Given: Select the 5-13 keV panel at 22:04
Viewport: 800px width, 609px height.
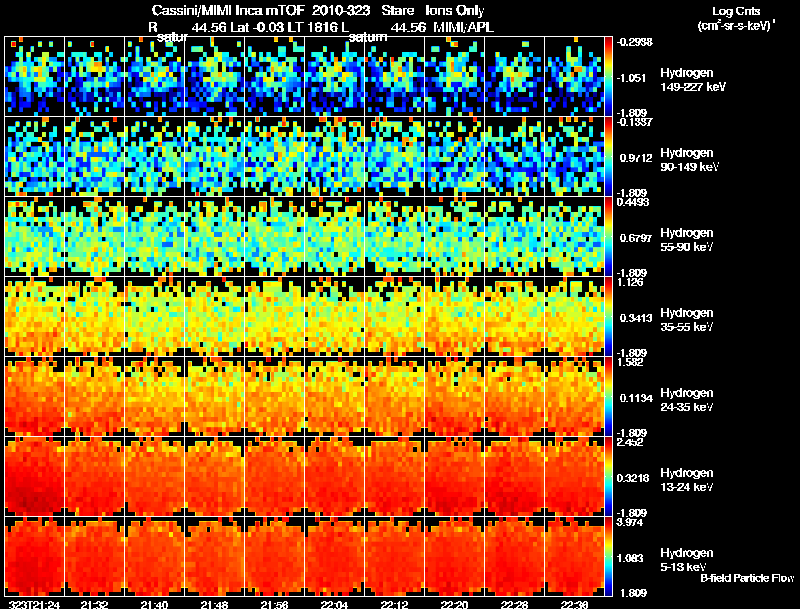Looking at the screenshot, I should click(335, 556).
